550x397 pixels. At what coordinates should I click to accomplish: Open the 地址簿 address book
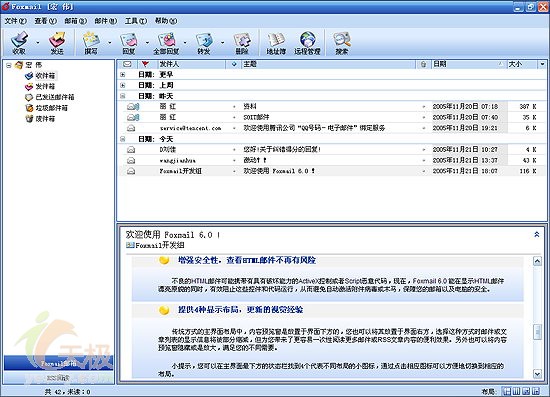[x=276, y=42]
